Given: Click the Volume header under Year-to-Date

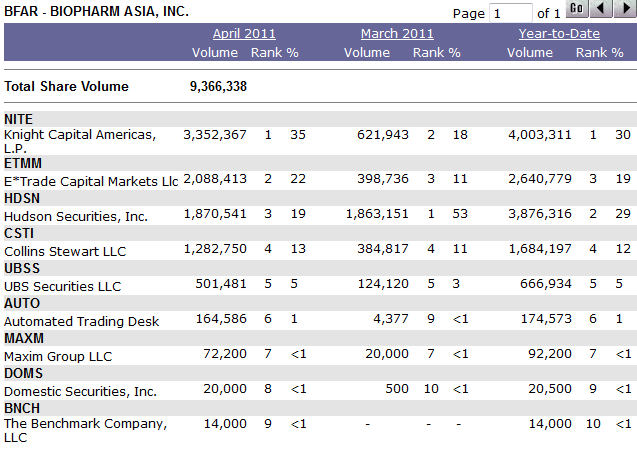Looking at the screenshot, I should [529, 52].
